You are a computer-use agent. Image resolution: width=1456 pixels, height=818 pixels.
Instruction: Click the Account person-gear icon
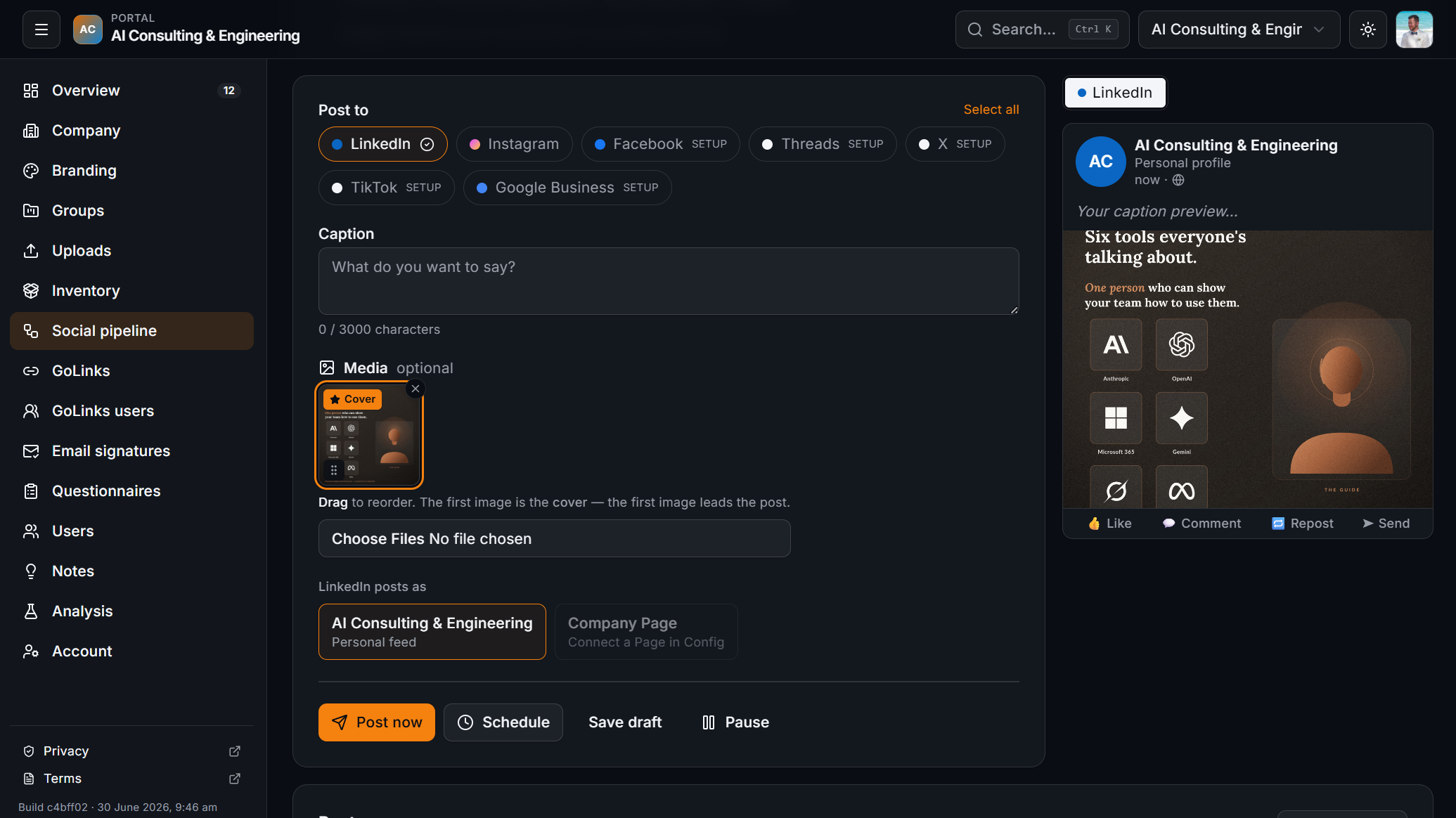(31, 651)
